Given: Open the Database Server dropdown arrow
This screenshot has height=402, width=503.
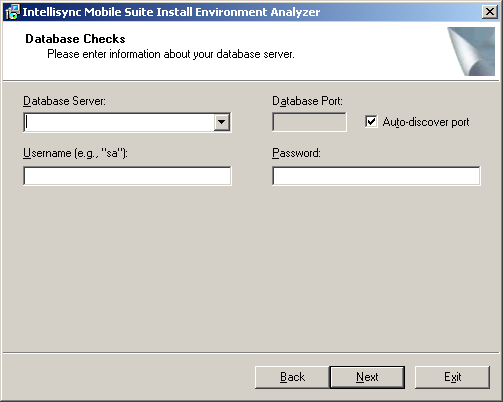Looking at the screenshot, I should (222, 122).
